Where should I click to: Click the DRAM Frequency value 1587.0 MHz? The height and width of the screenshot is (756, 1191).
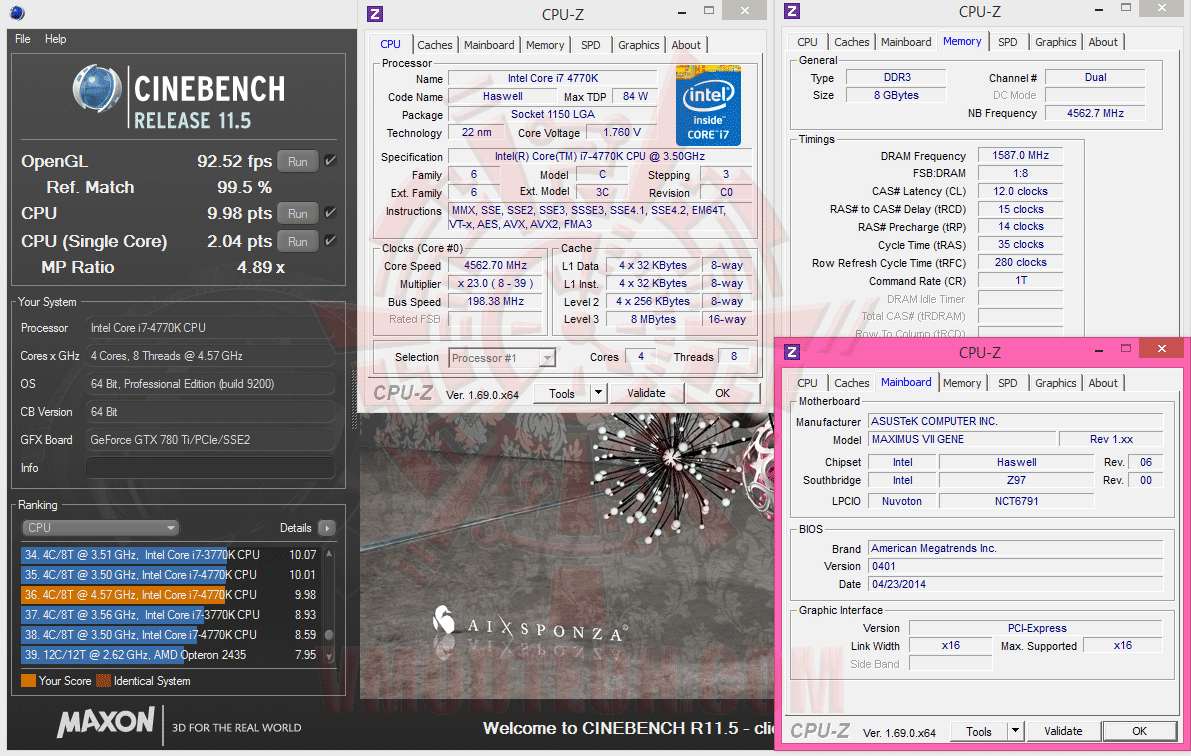1020,155
